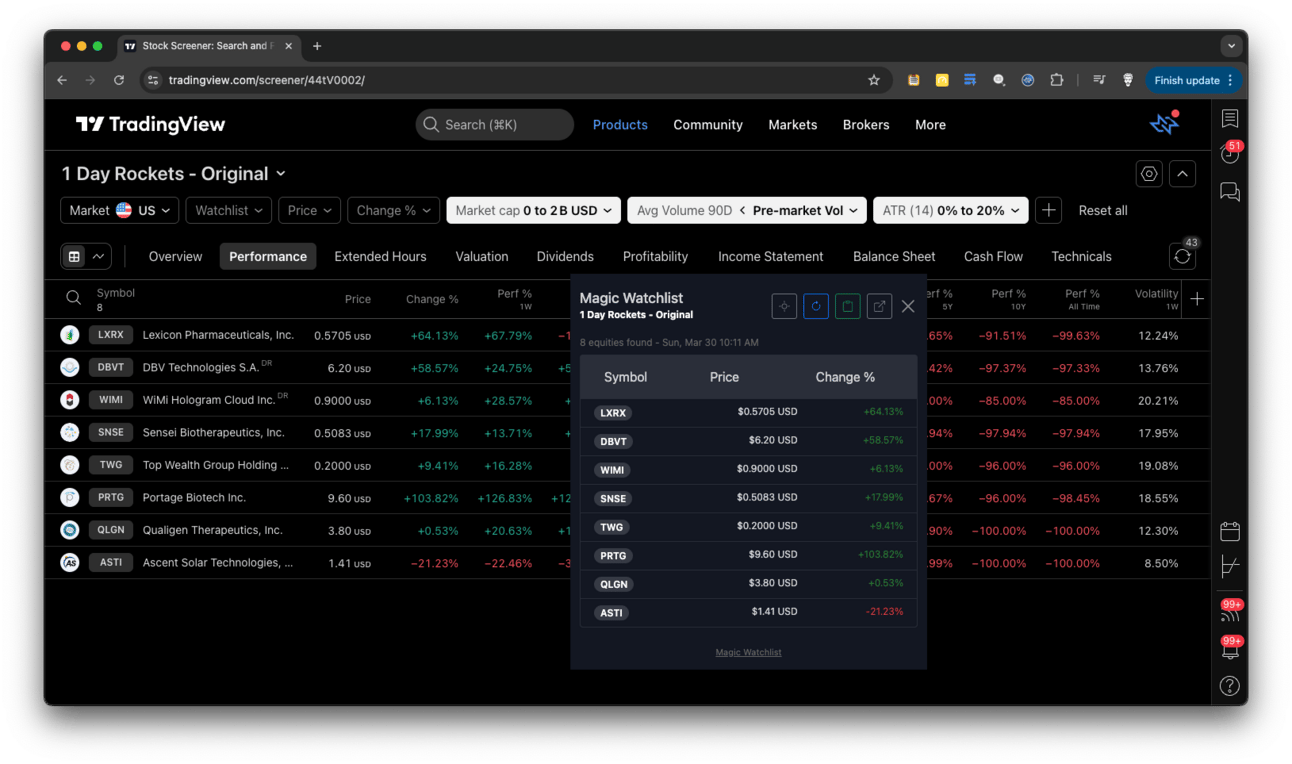Switch to the Cash Flow tab

click(993, 256)
